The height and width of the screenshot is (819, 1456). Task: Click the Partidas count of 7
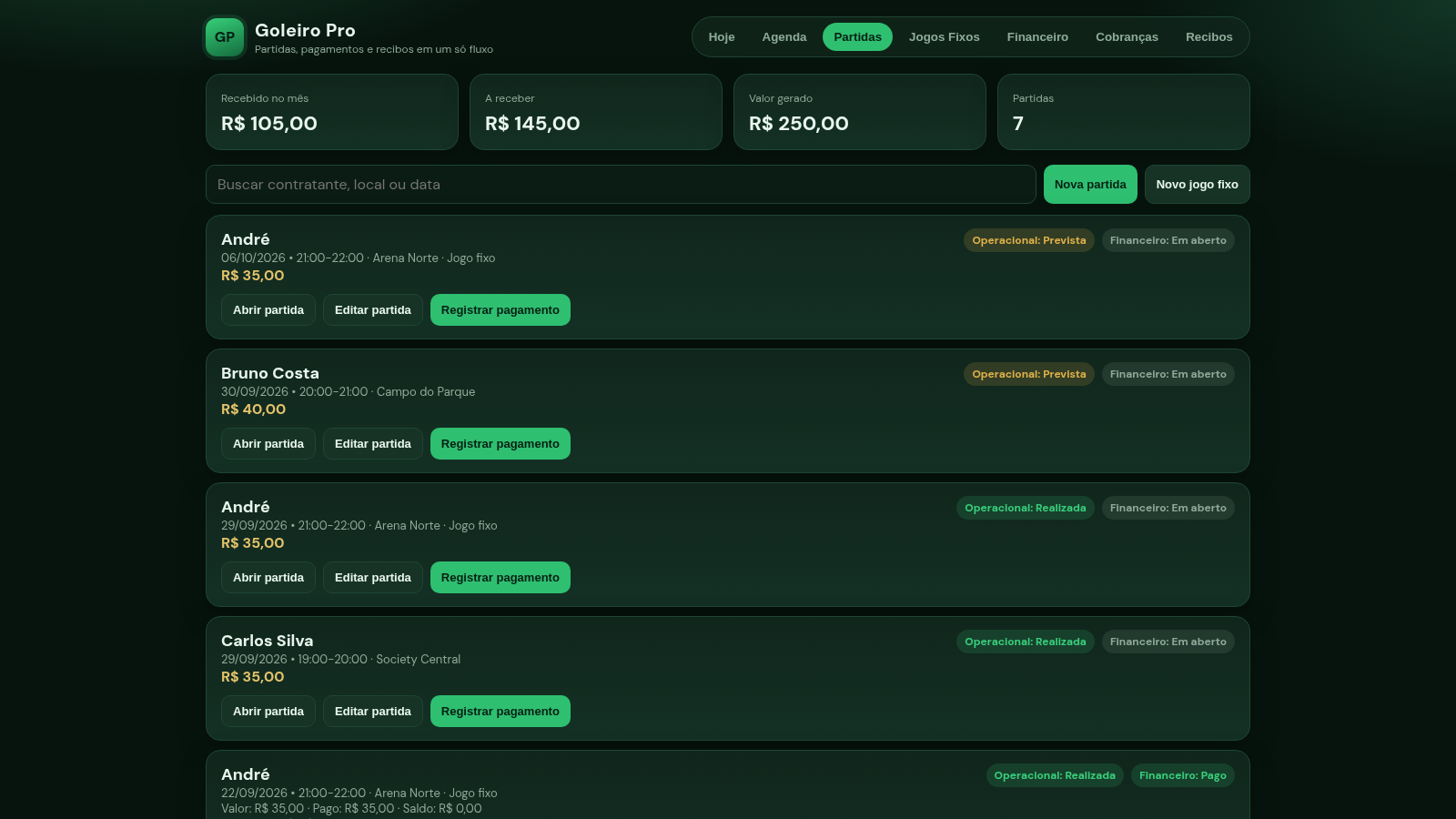tap(1018, 124)
